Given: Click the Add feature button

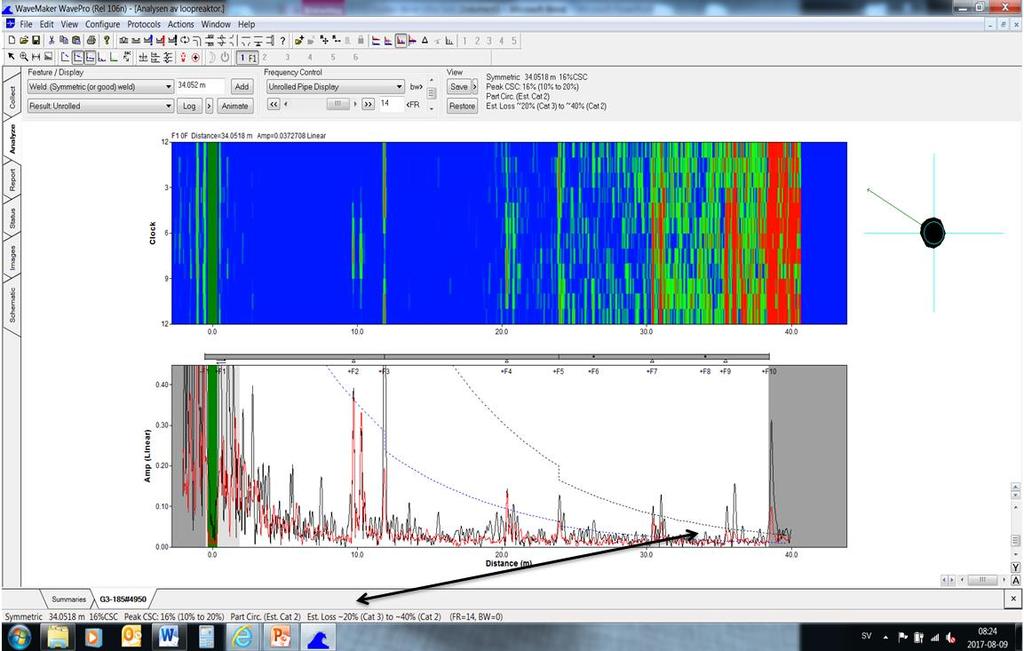Looking at the screenshot, I should pyautogui.click(x=242, y=86).
